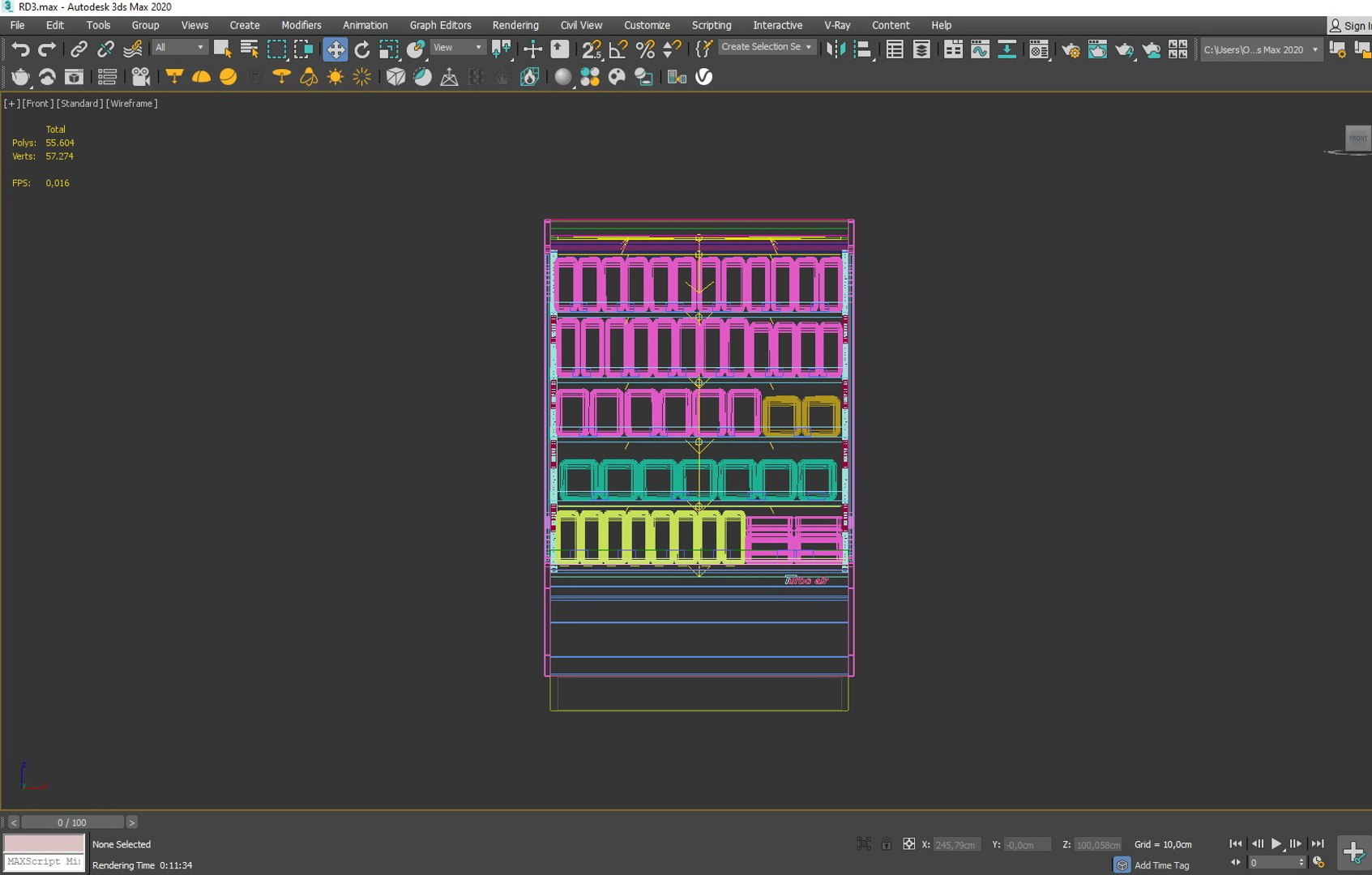1372x875 pixels.
Task: Toggle Key Mode next to frame field
Action: pos(1236,863)
